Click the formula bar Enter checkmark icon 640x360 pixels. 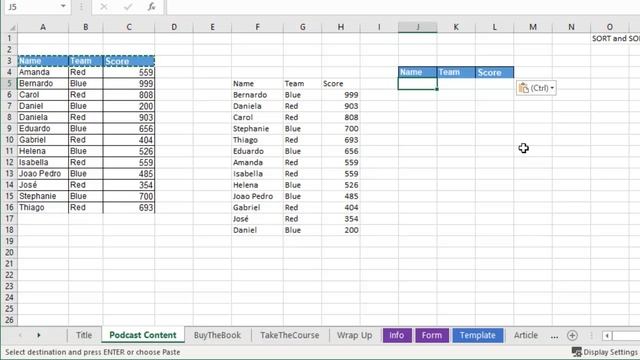pyautogui.click(x=128, y=7)
